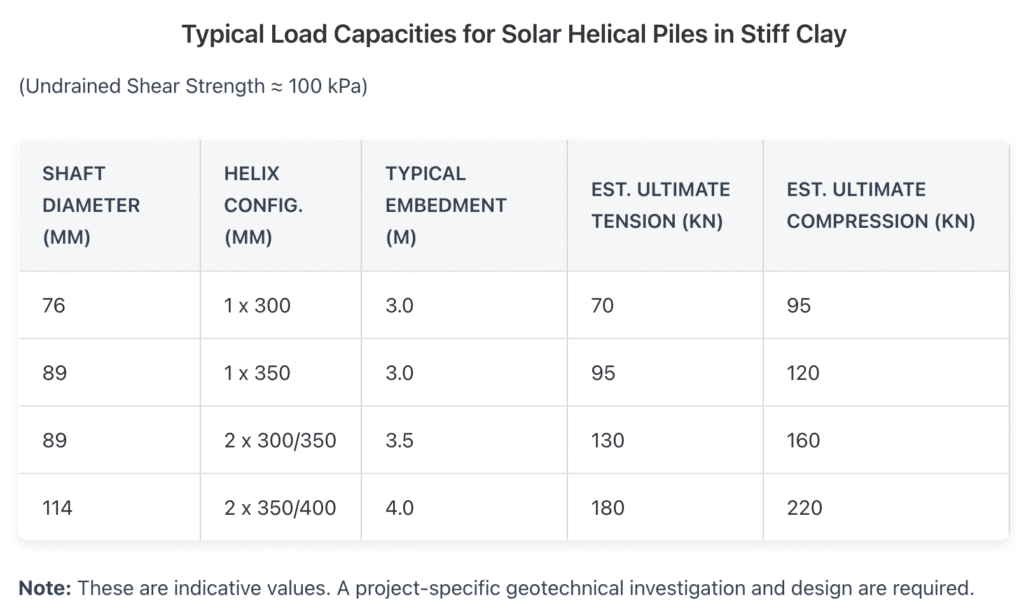This screenshot has height=616, width=1024.
Task: Click the 220 compression value cell
Action: tap(804, 507)
